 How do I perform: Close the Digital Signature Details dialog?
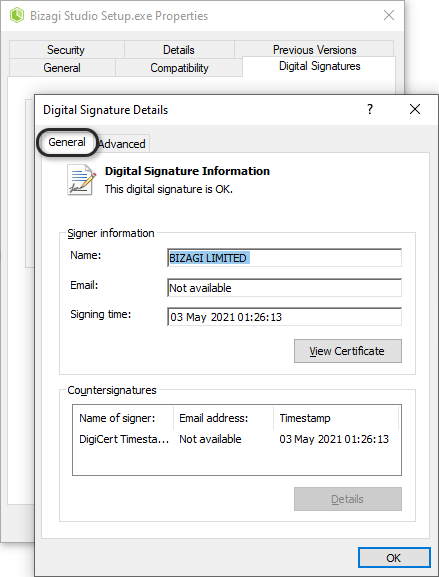point(415,109)
